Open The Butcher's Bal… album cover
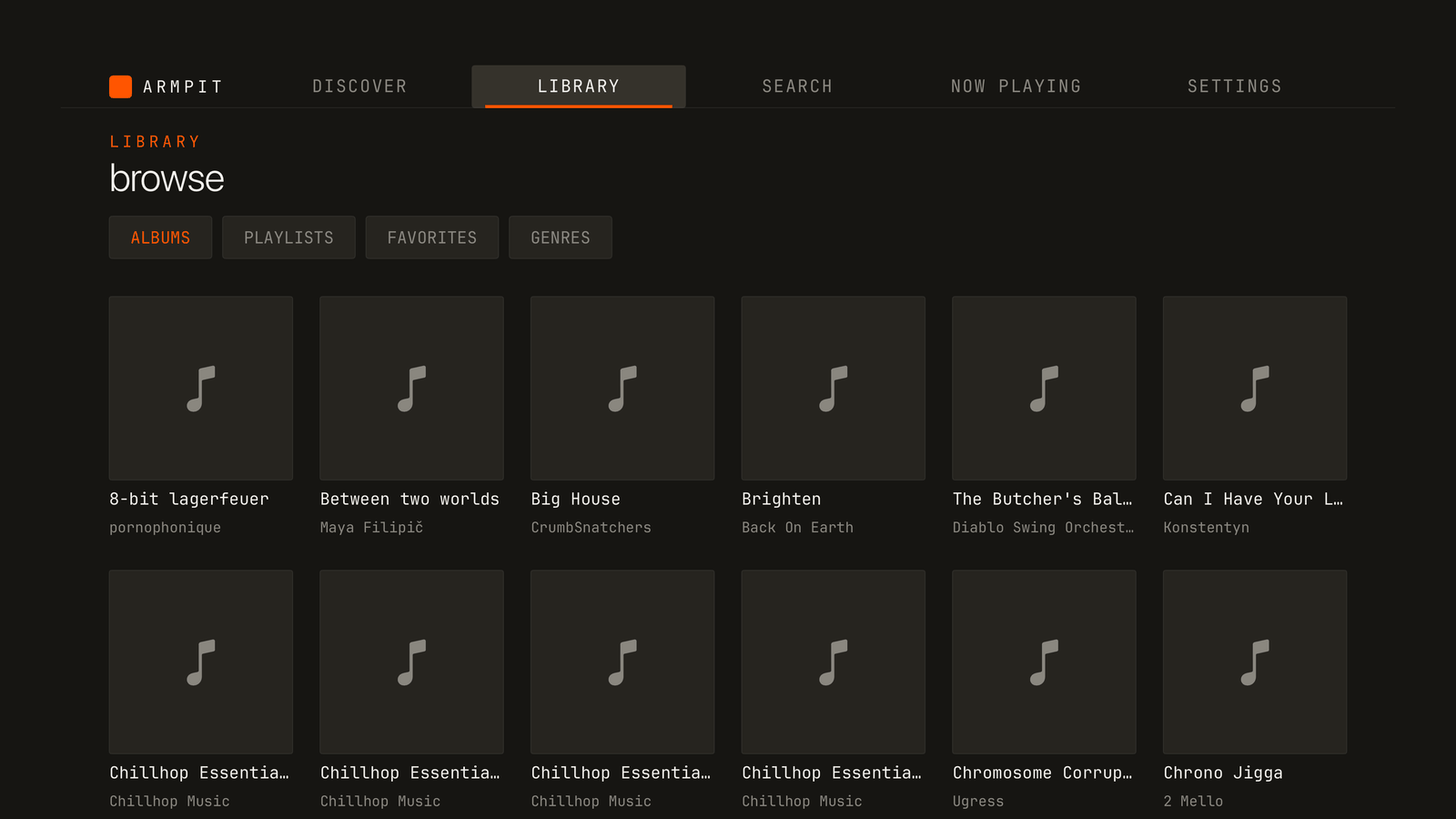Viewport: 1456px width, 819px height. coord(1044,388)
